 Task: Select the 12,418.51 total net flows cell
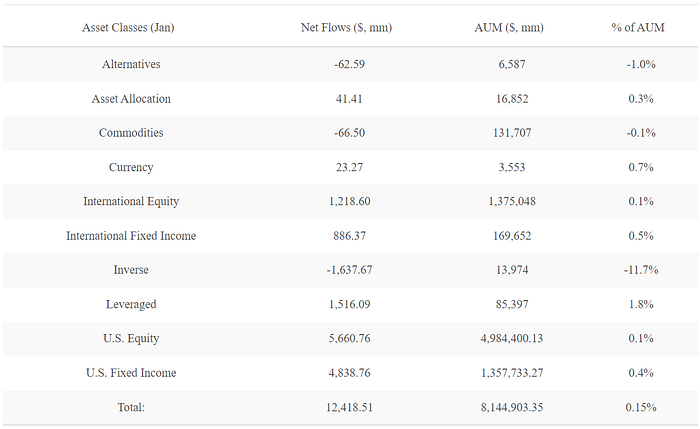(x=349, y=408)
